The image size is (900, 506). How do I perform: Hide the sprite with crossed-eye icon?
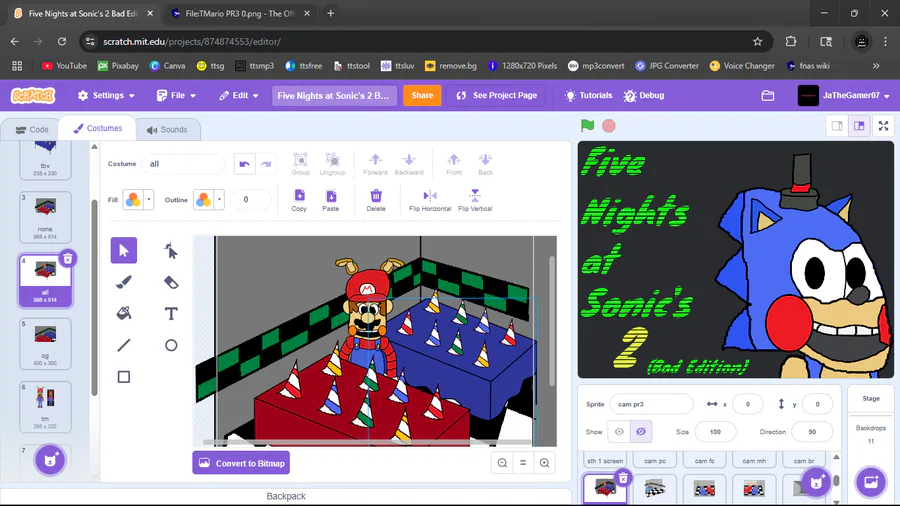(641, 431)
